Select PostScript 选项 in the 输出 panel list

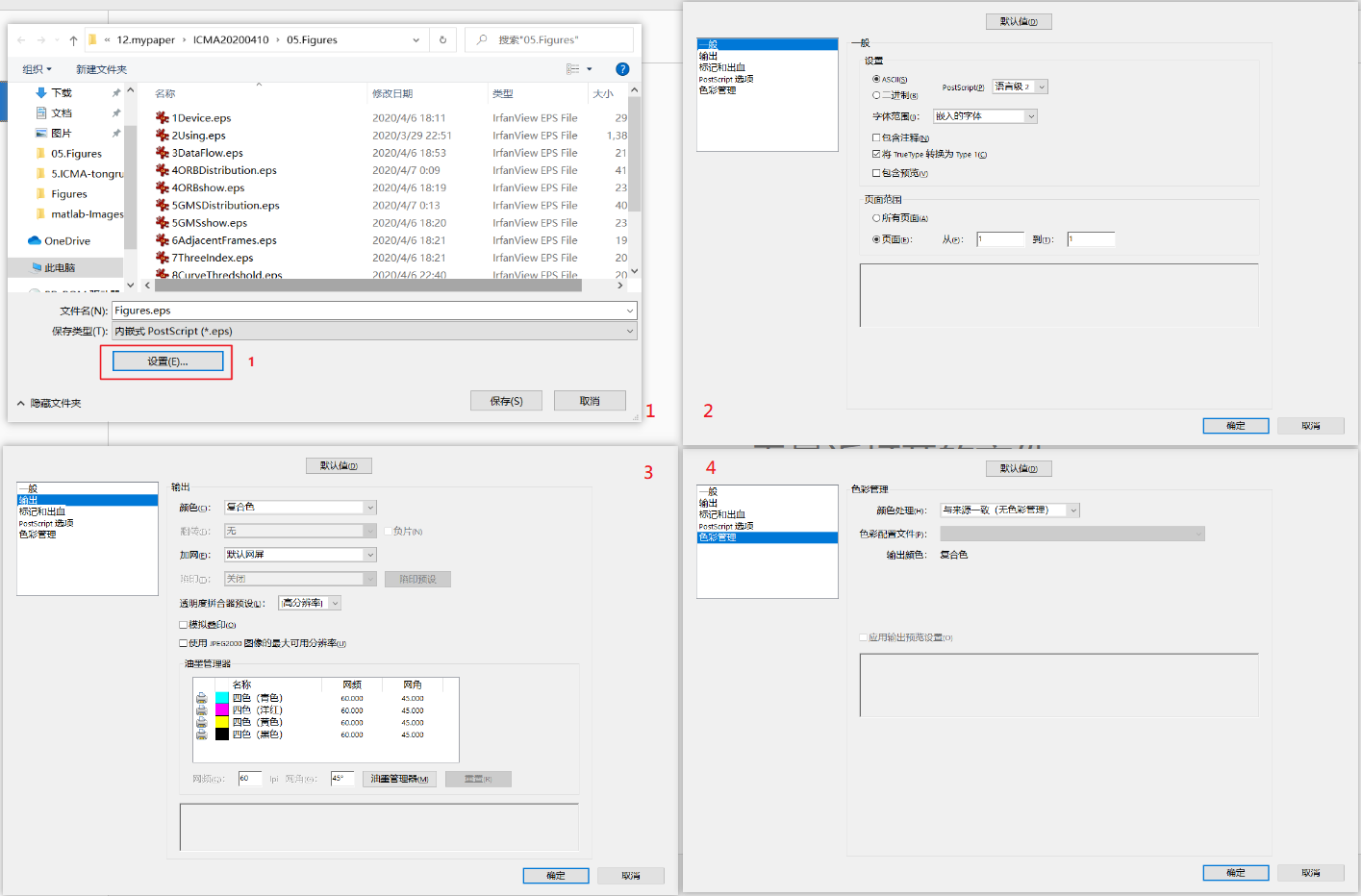coord(88,523)
